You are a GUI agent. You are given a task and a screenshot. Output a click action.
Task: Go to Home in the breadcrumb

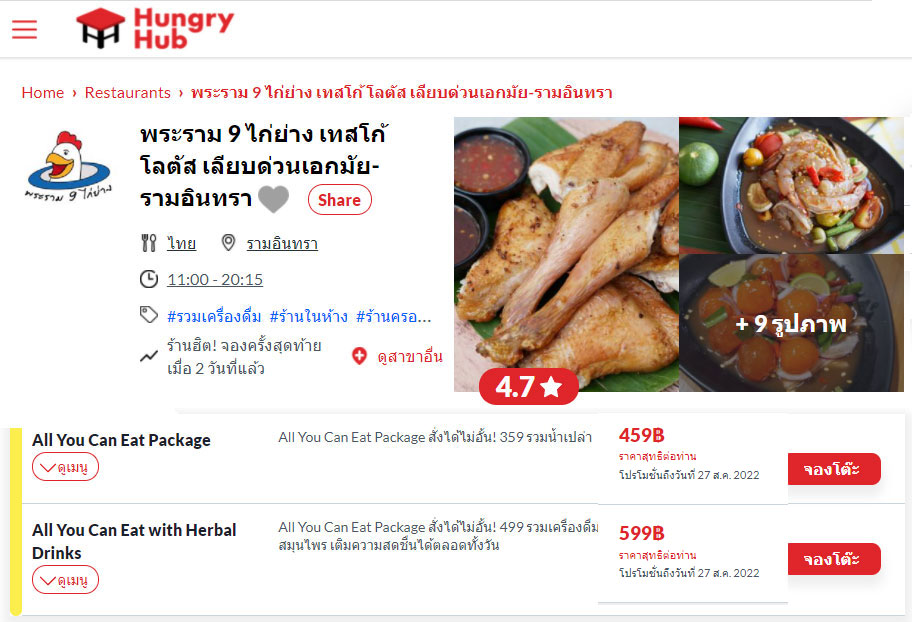[x=42, y=93]
